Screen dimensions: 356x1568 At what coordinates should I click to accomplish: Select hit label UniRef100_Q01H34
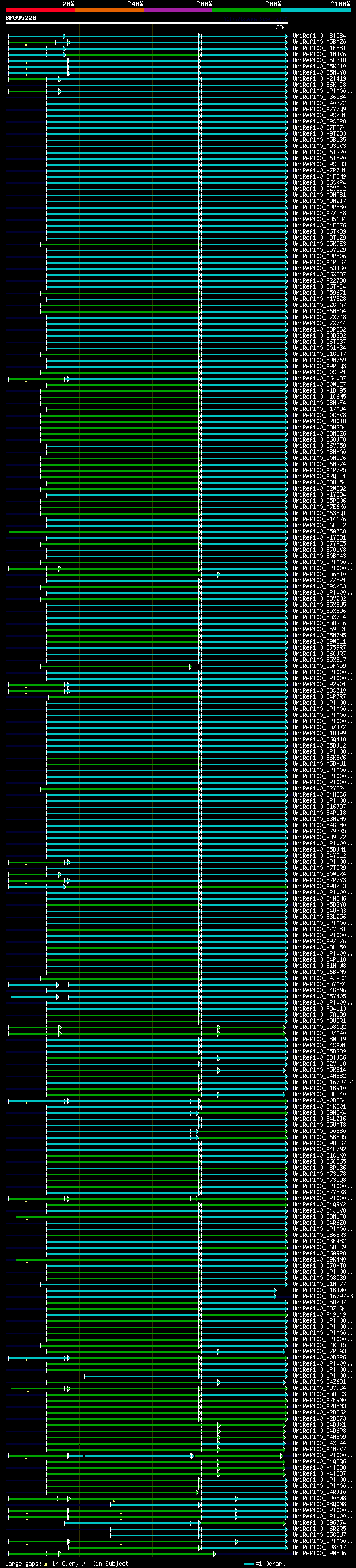click(x=319, y=348)
